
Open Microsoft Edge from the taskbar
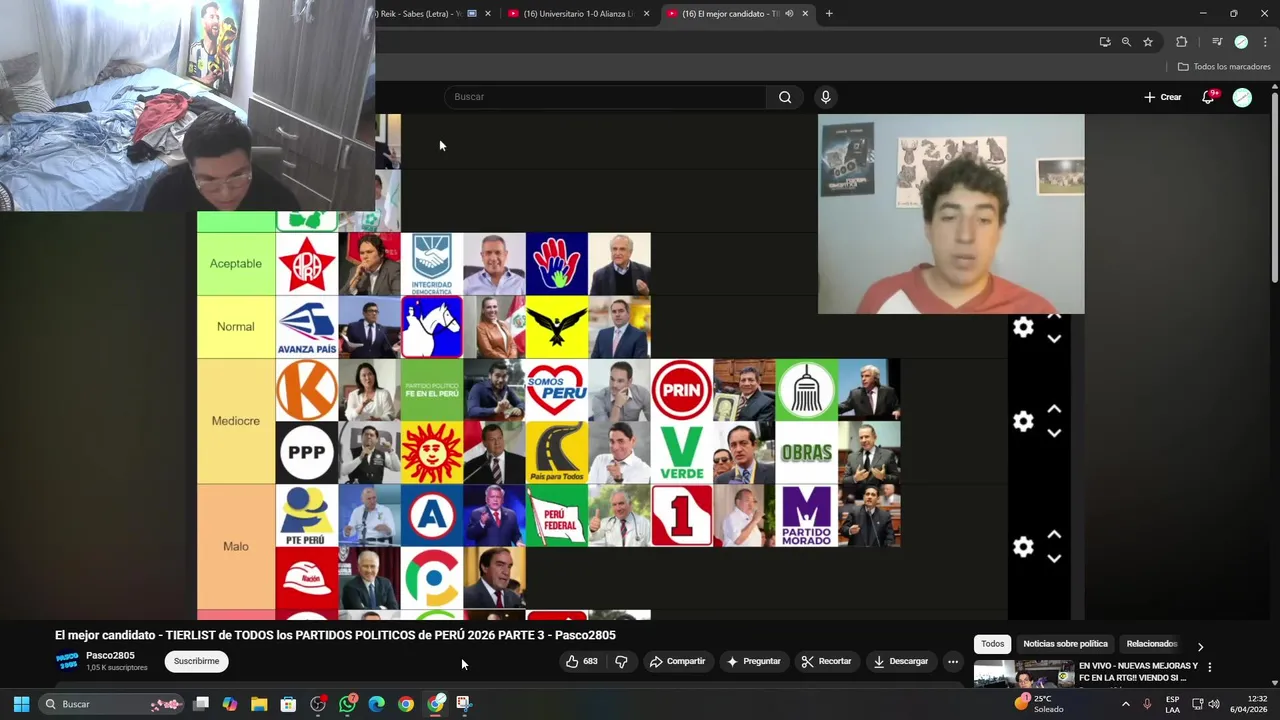point(376,704)
